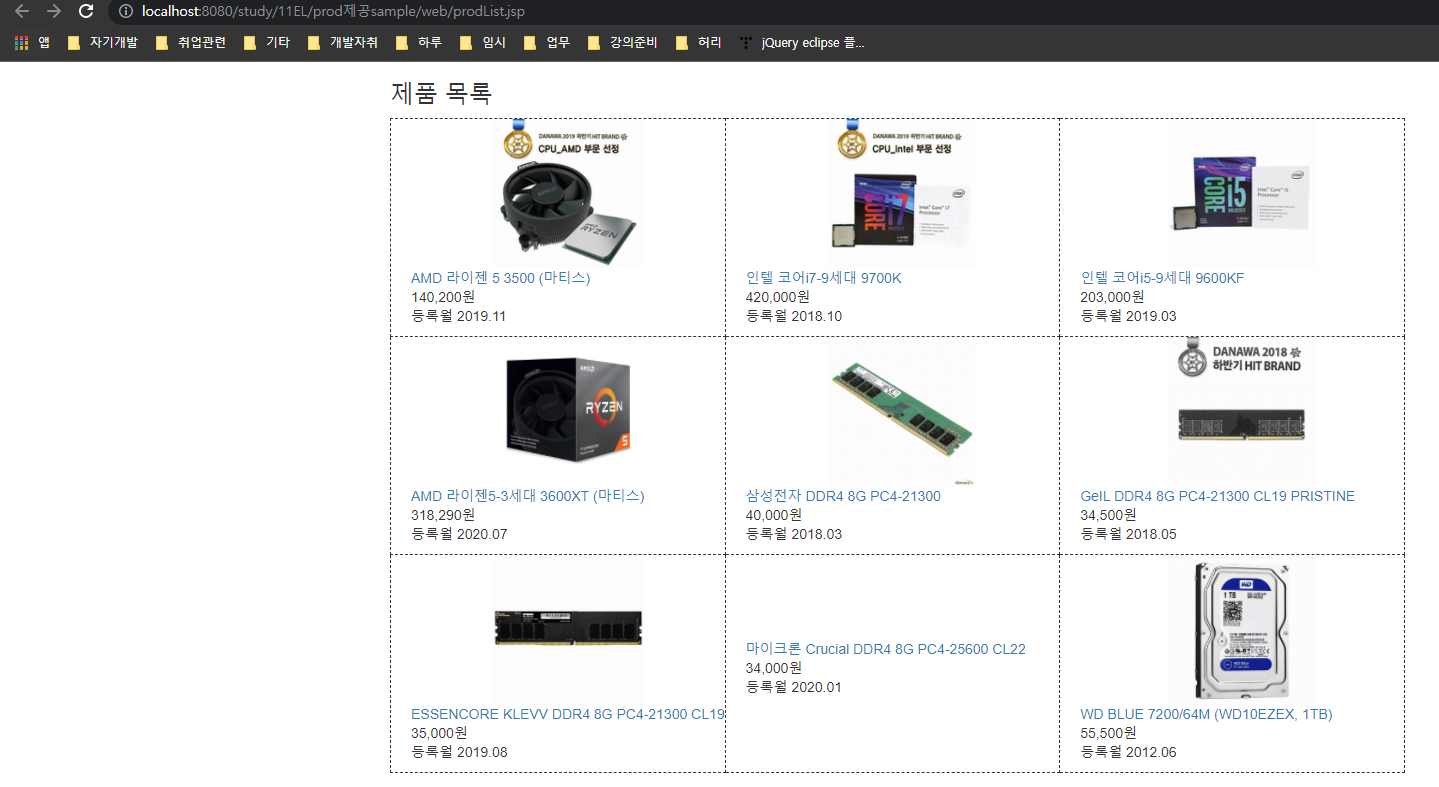
Task: Click the 등록월 2019.08 text
Action: pyautogui.click(x=459, y=752)
